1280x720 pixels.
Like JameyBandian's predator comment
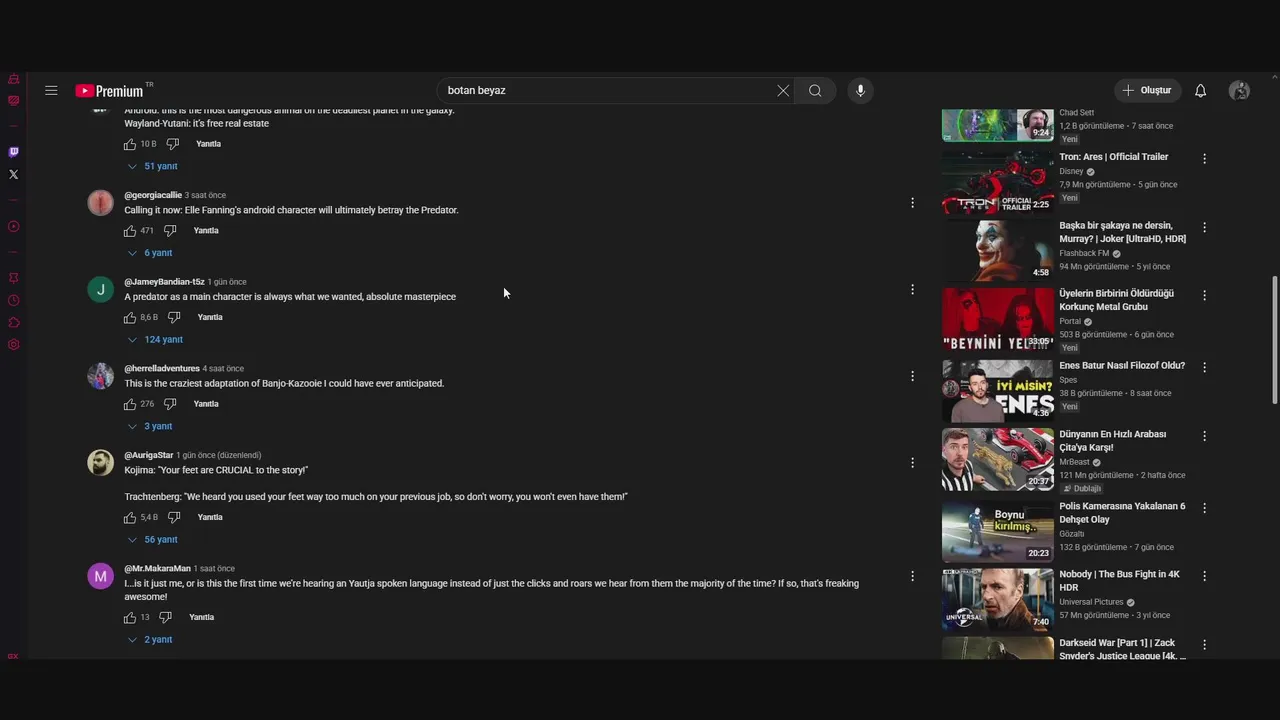pyautogui.click(x=130, y=317)
